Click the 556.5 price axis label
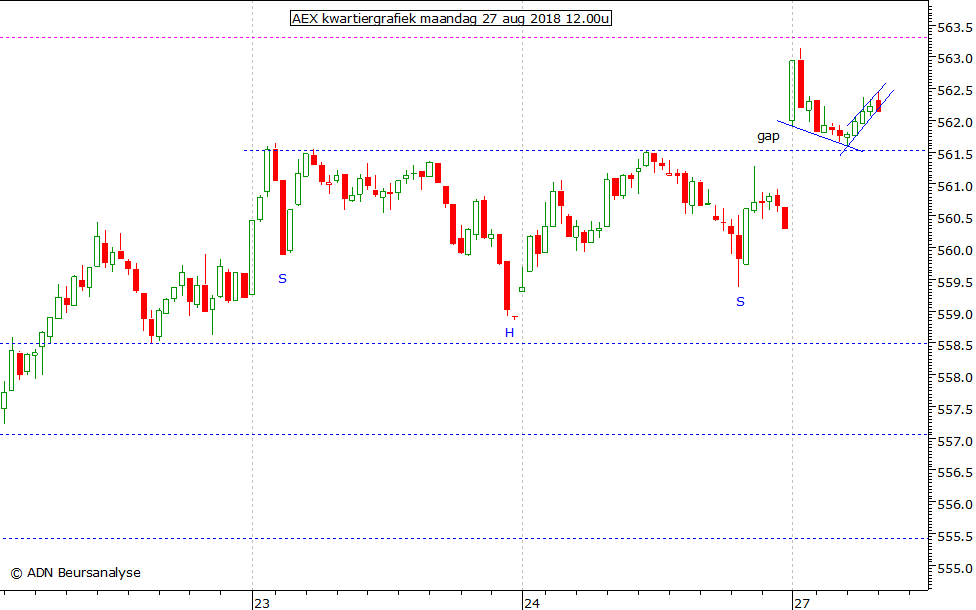Image resolution: width=976 pixels, height=610 pixels. pos(955,473)
